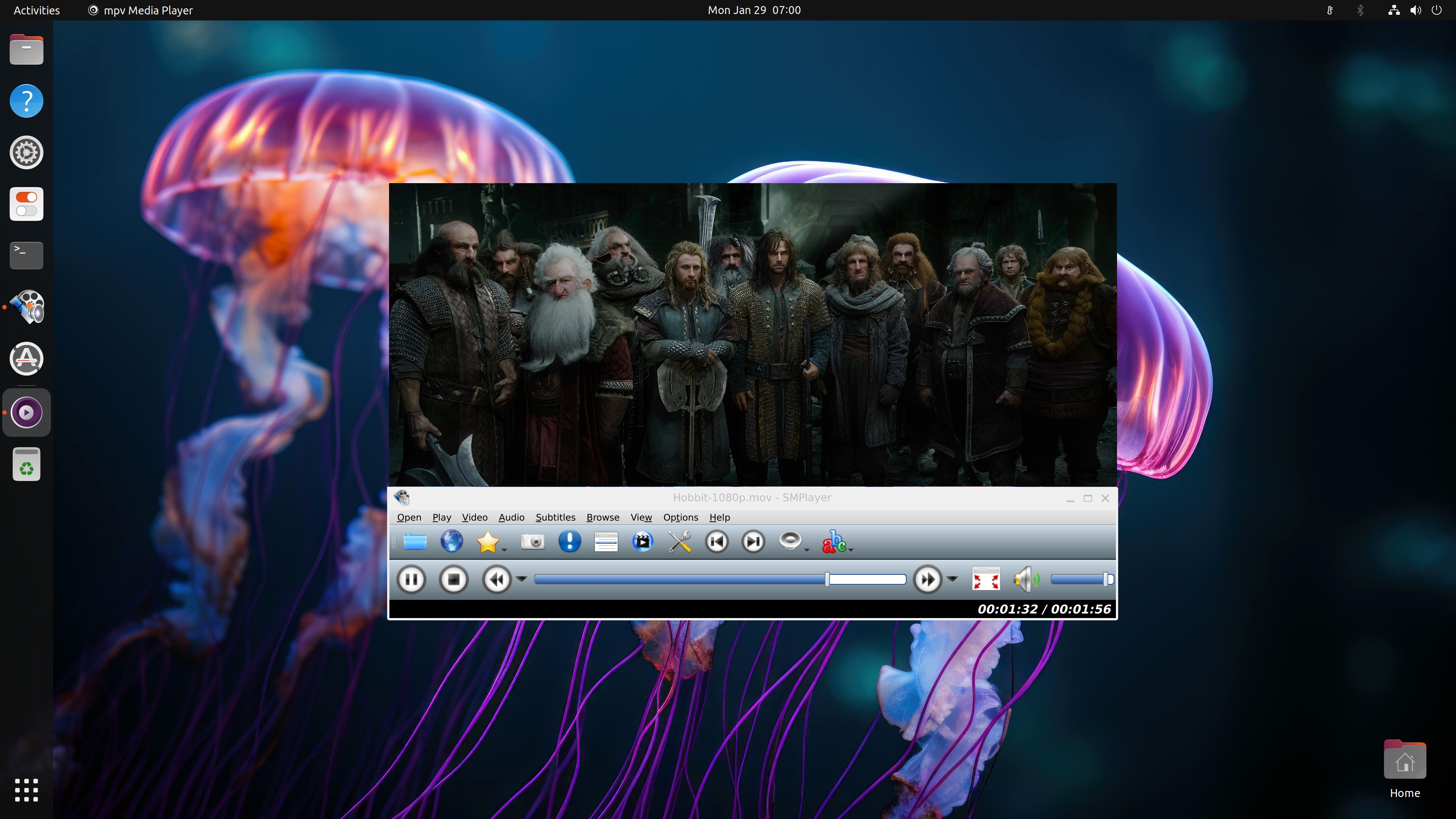Click the Bluetooth indicator in the top bar
1456x819 pixels.
click(x=1360, y=10)
